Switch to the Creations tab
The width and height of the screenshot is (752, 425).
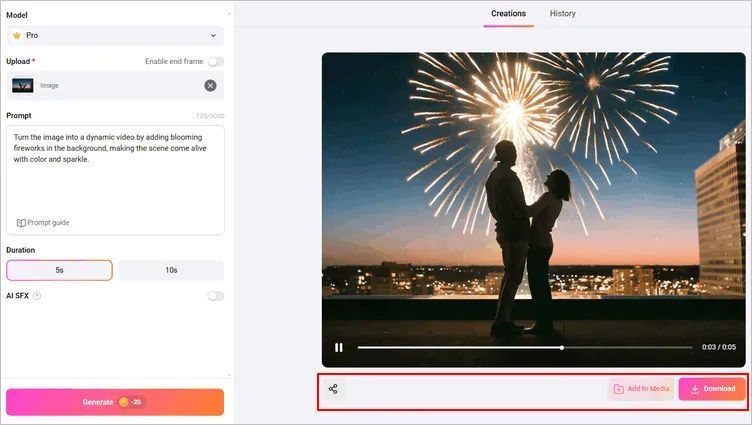[508, 13]
